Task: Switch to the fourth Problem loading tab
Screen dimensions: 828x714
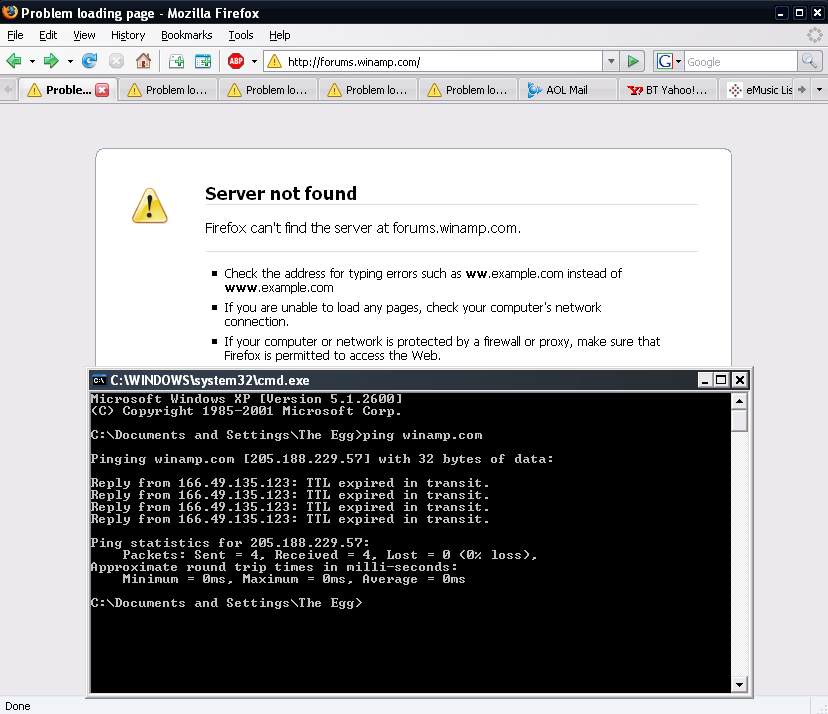Action: click(368, 90)
